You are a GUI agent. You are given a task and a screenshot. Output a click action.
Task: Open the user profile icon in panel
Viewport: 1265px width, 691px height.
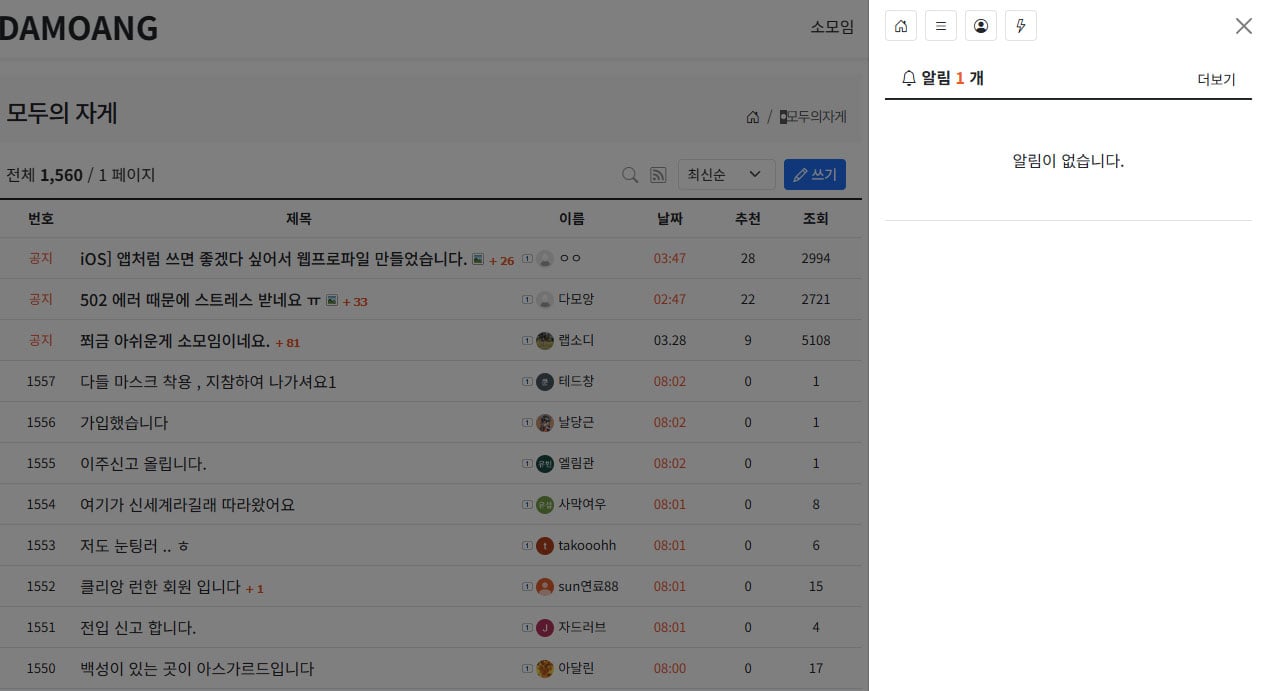981,26
